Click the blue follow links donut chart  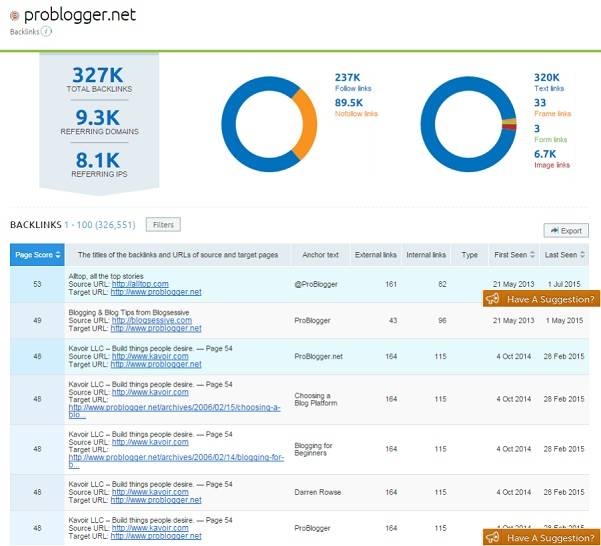point(229,124)
